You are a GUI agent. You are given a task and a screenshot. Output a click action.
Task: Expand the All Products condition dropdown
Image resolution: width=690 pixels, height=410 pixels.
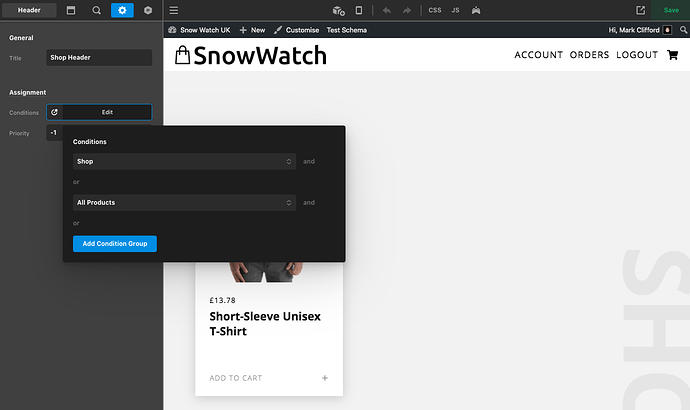[x=184, y=202]
